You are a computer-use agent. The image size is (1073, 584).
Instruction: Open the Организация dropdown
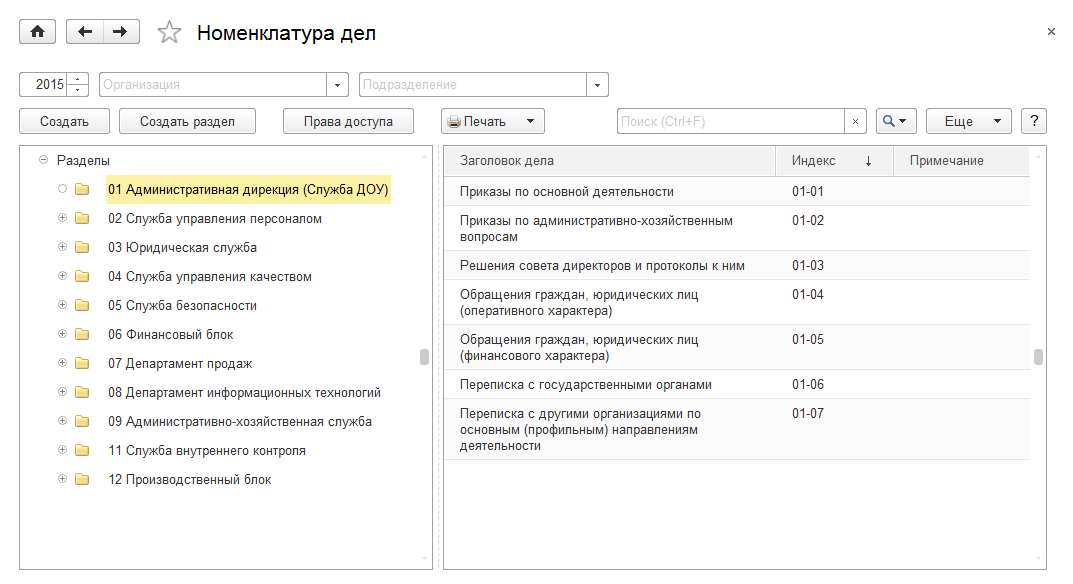pyautogui.click(x=337, y=84)
